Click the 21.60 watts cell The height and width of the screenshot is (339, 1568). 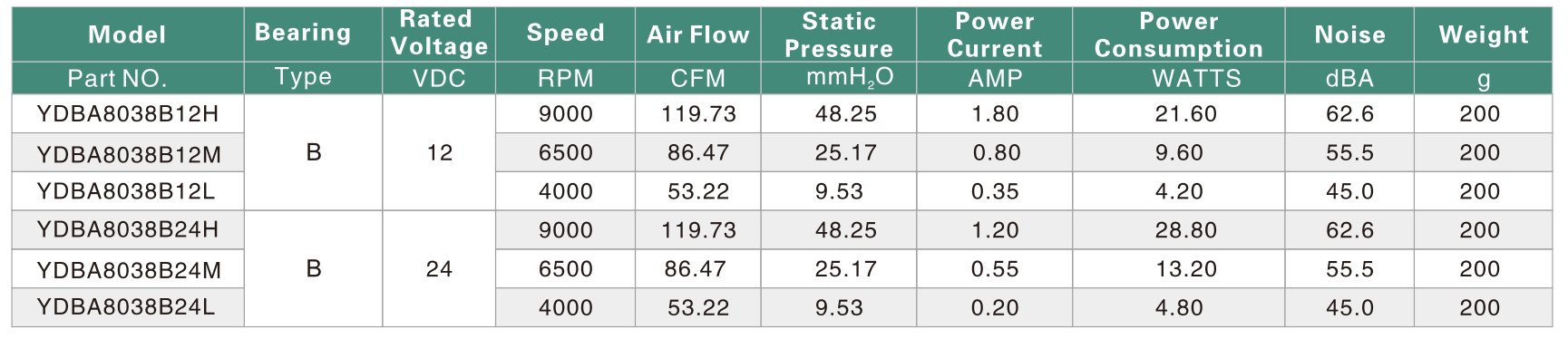[x=1178, y=114]
